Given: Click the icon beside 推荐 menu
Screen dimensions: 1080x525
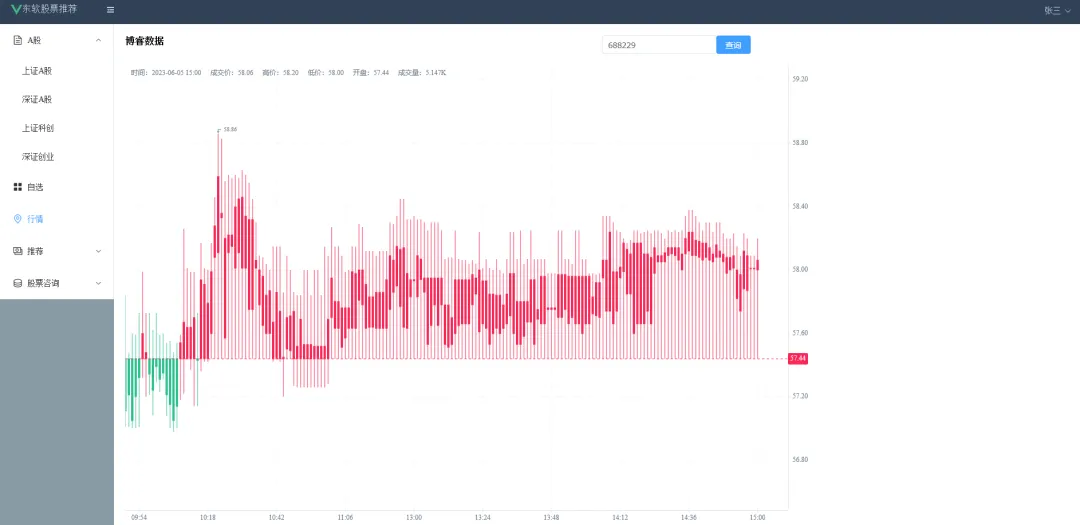Looking at the screenshot, I should [17, 251].
